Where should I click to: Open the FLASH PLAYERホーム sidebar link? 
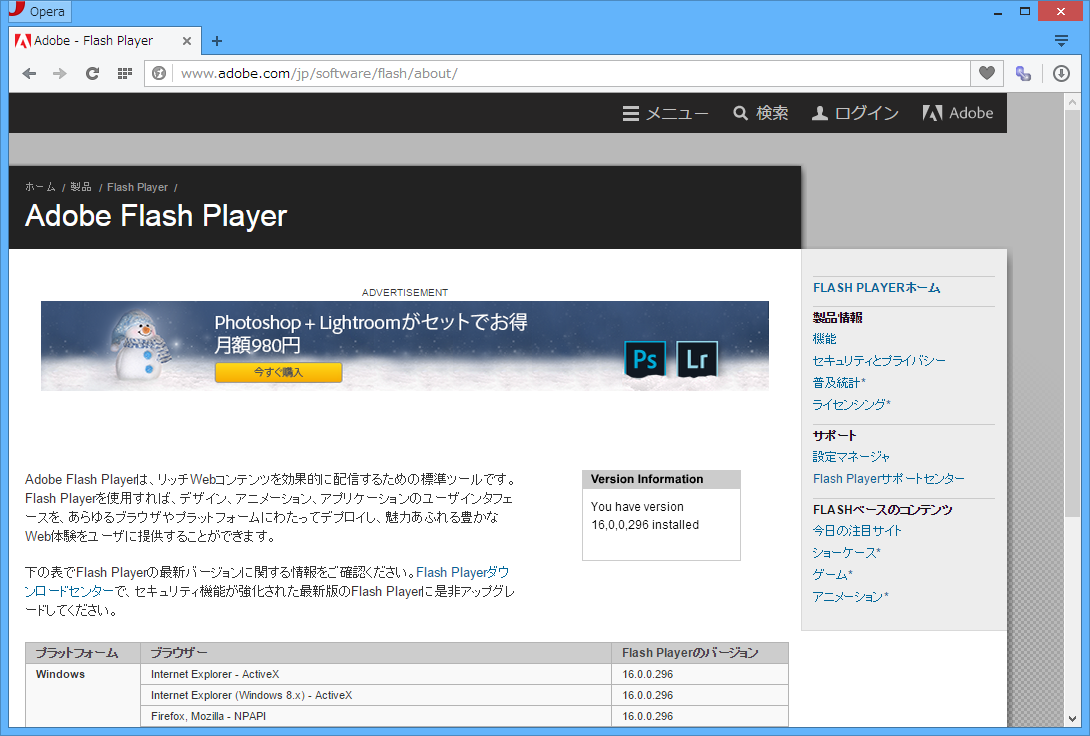click(876, 288)
